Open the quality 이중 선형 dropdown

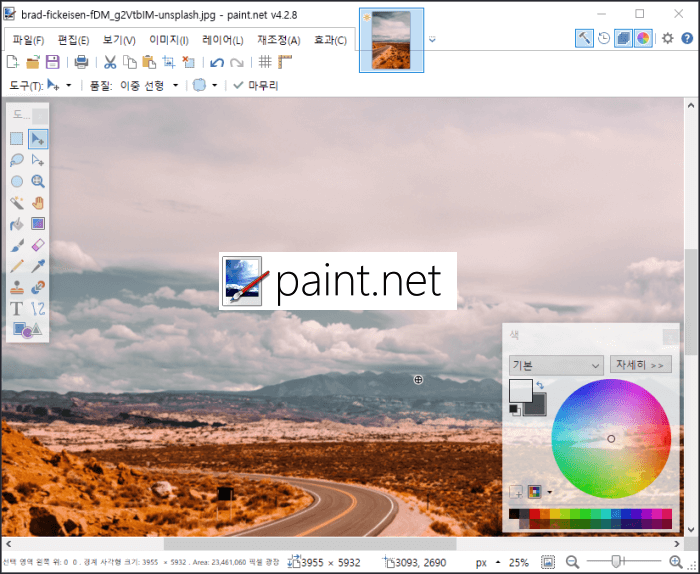(175, 85)
